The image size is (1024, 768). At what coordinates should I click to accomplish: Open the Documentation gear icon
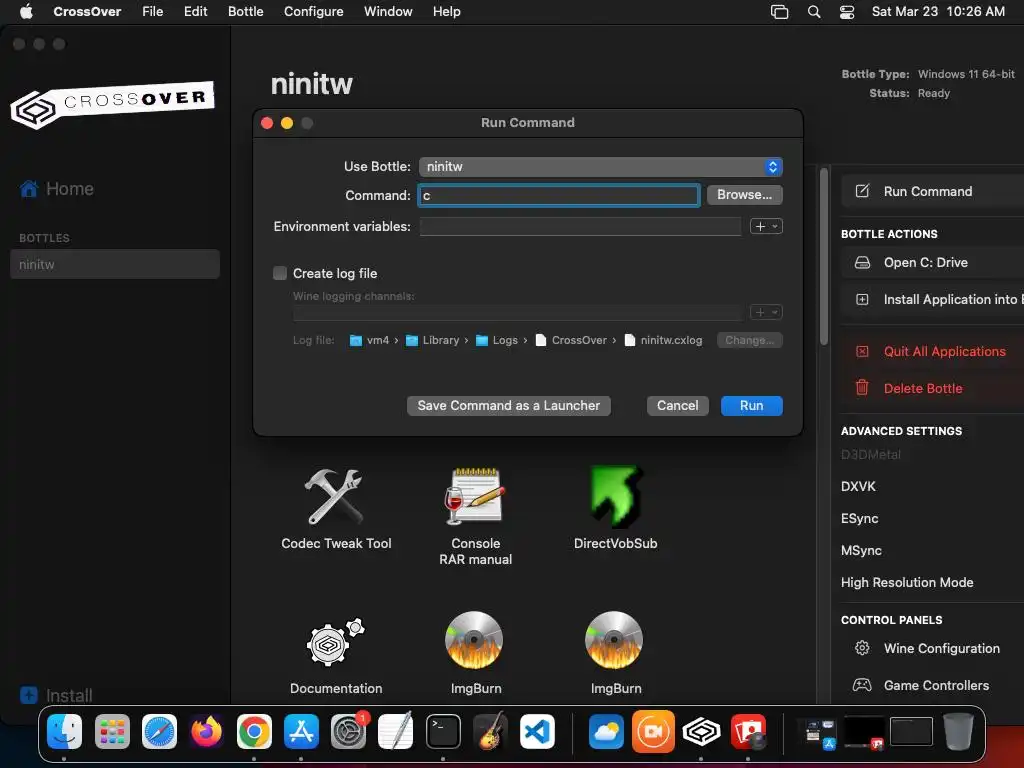pos(336,643)
